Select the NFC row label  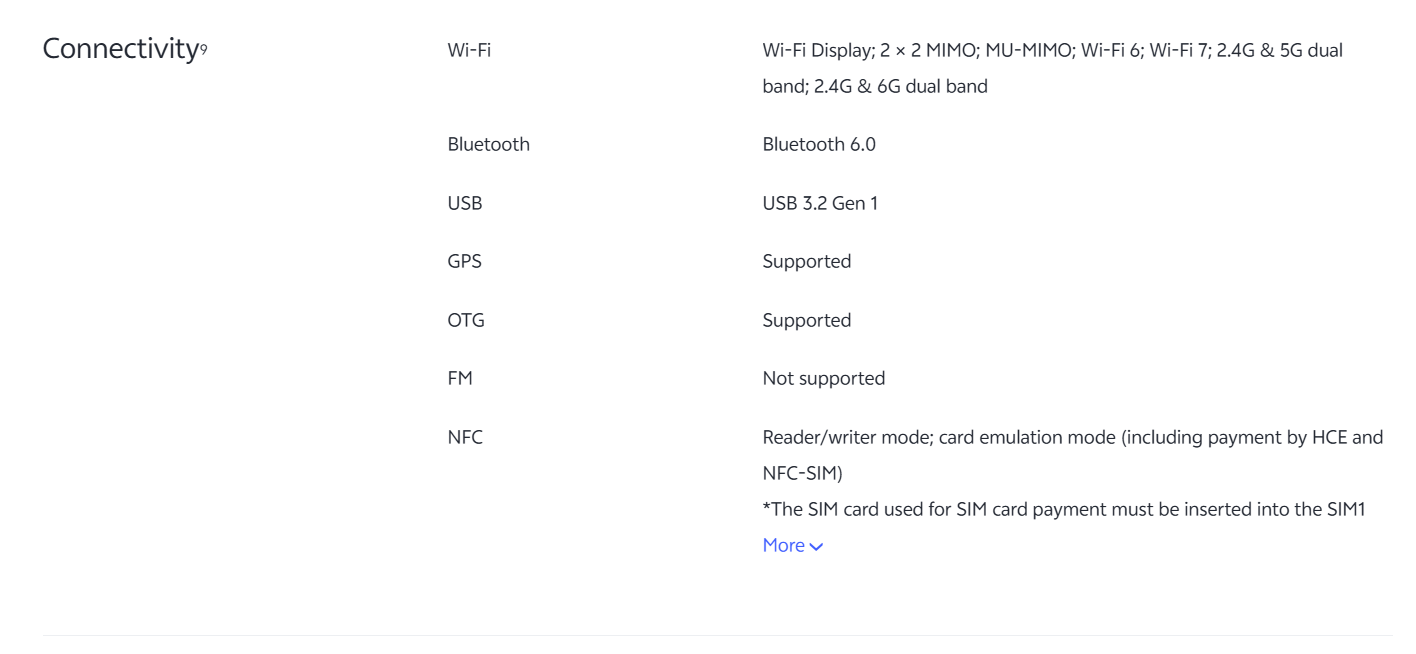coord(465,438)
